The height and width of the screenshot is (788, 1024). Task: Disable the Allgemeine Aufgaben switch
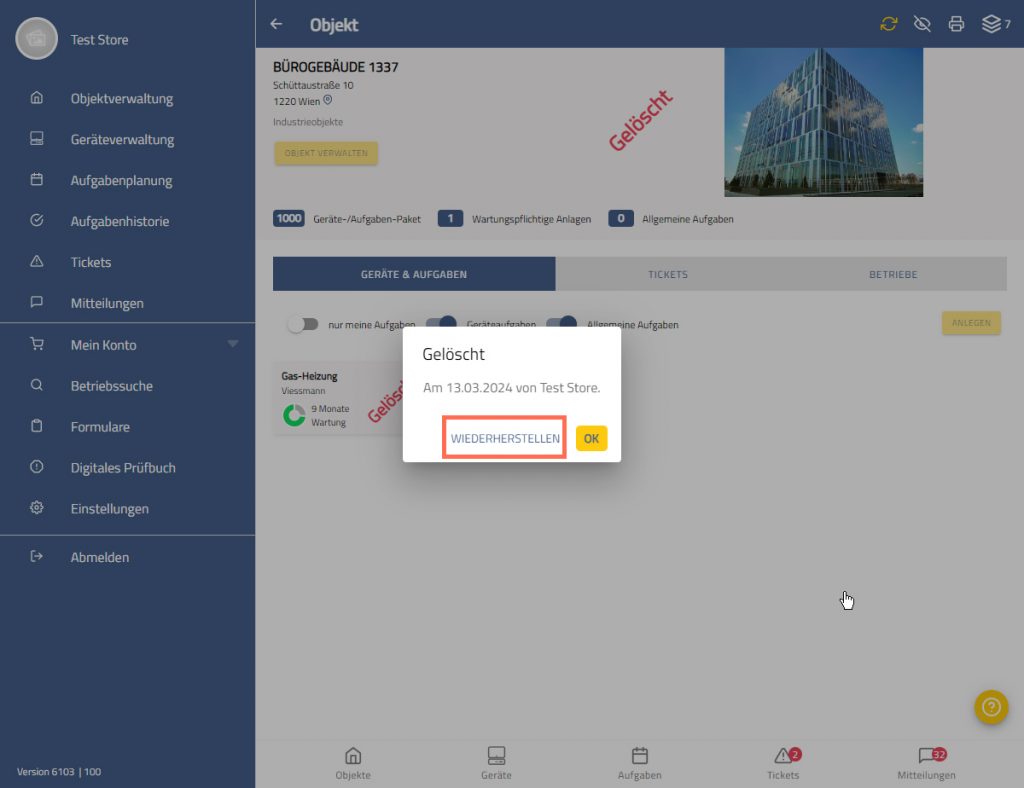[562, 324]
